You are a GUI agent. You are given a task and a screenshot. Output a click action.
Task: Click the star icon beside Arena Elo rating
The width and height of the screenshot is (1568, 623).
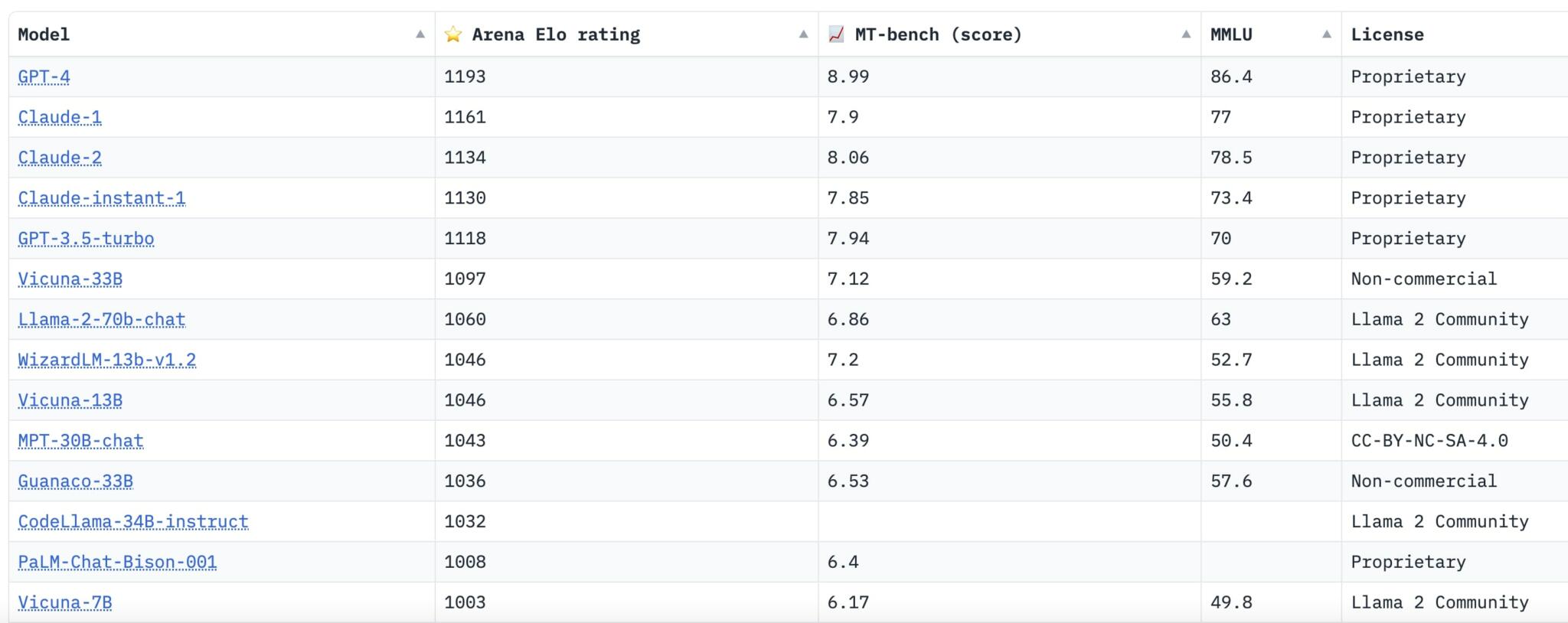pyautogui.click(x=453, y=34)
